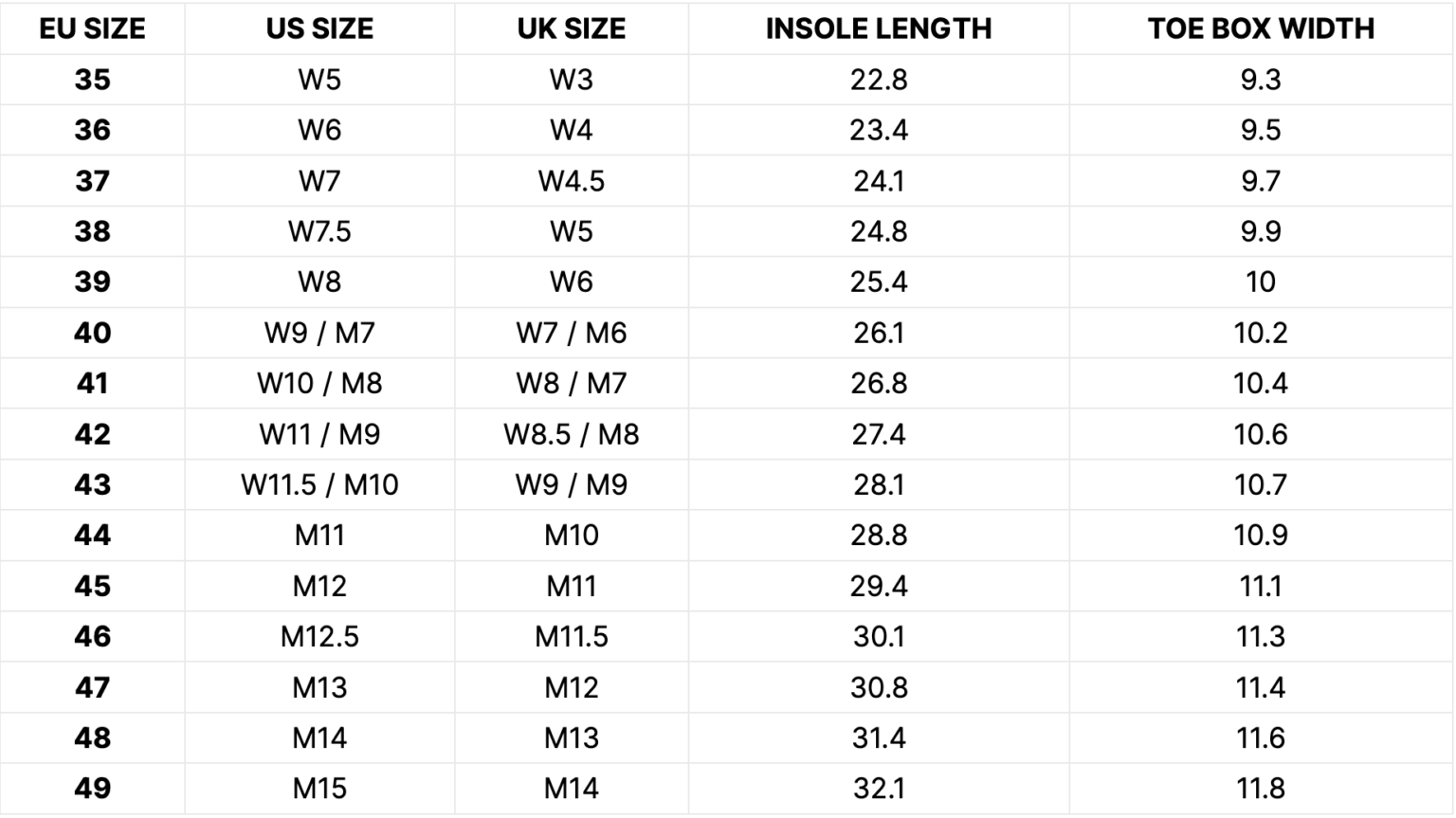
Task: Click the EU SIZE column header
Action: (92, 28)
